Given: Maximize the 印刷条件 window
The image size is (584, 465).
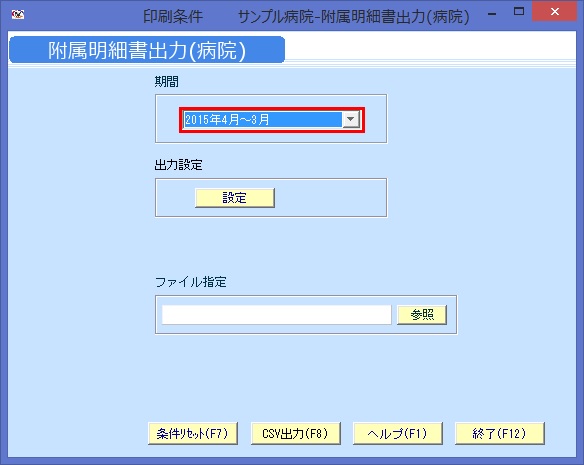Looking at the screenshot, I should click(519, 12).
